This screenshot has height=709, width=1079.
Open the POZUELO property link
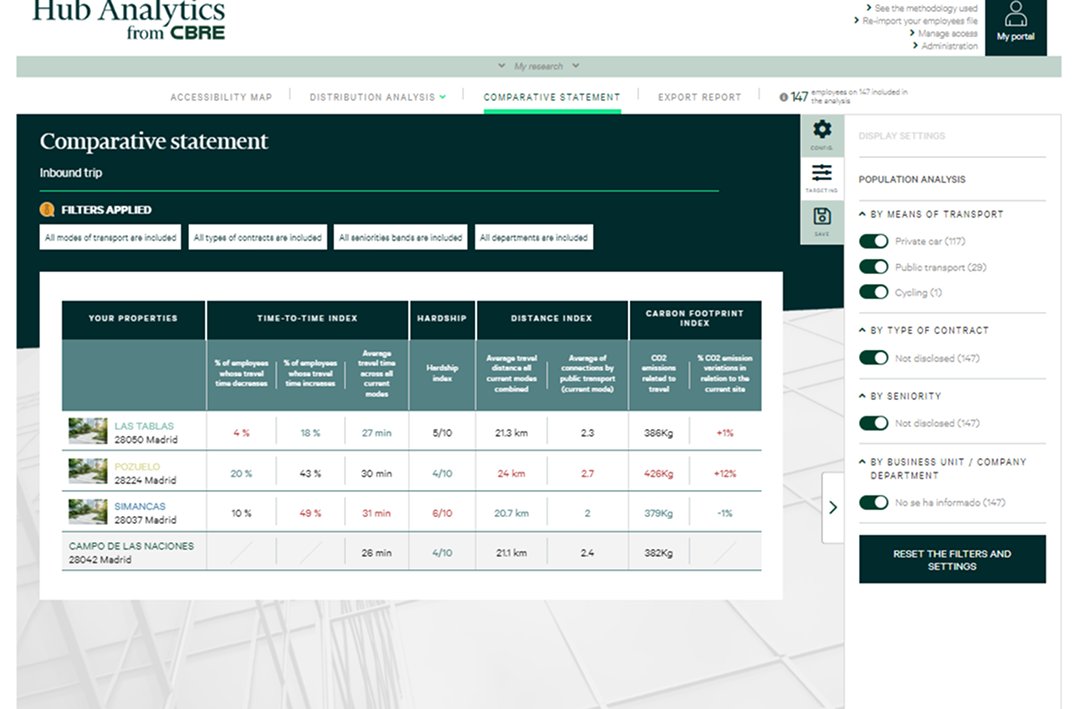(x=137, y=467)
